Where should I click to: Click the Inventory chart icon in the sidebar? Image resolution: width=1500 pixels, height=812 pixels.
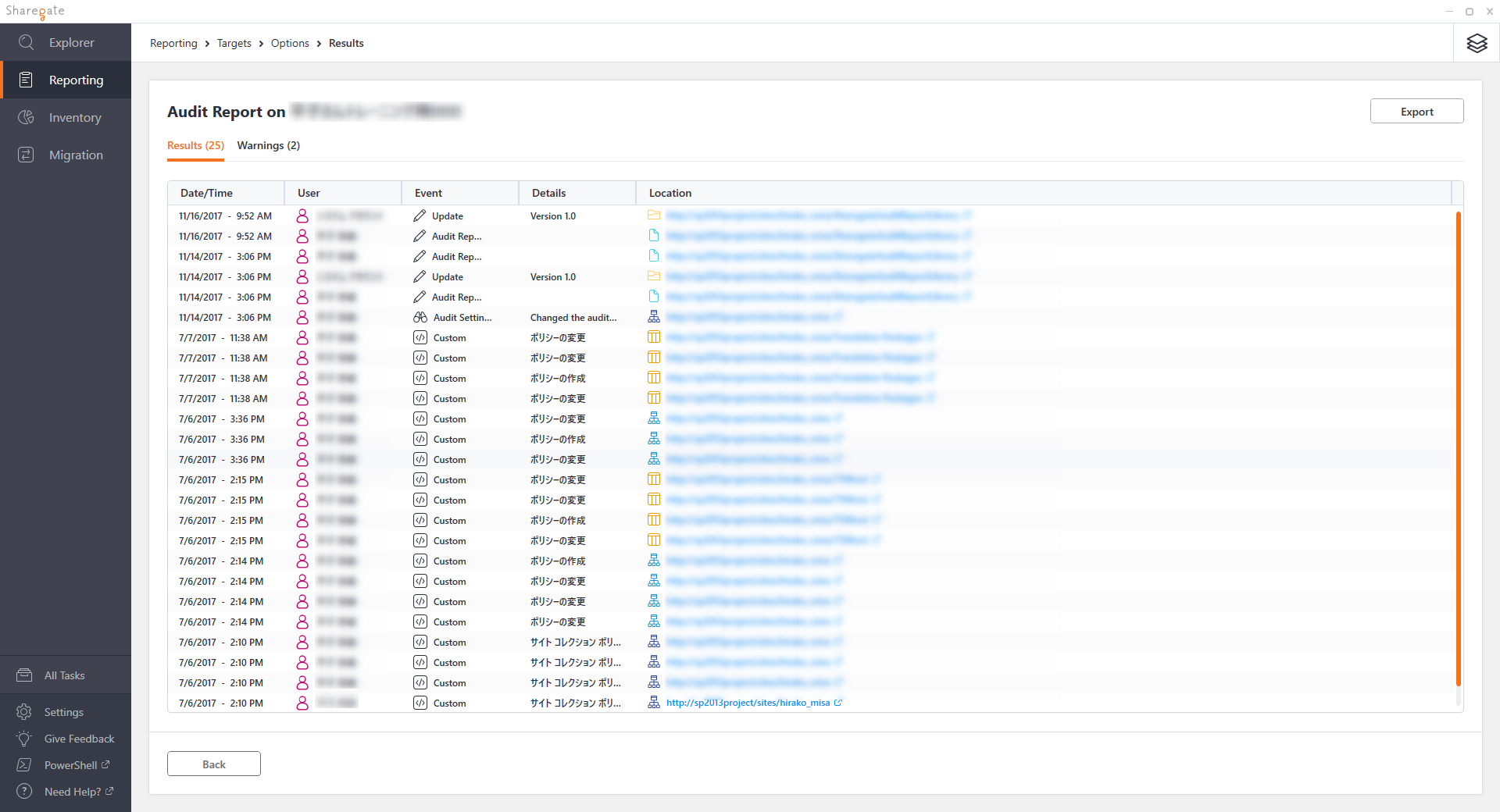pos(26,117)
